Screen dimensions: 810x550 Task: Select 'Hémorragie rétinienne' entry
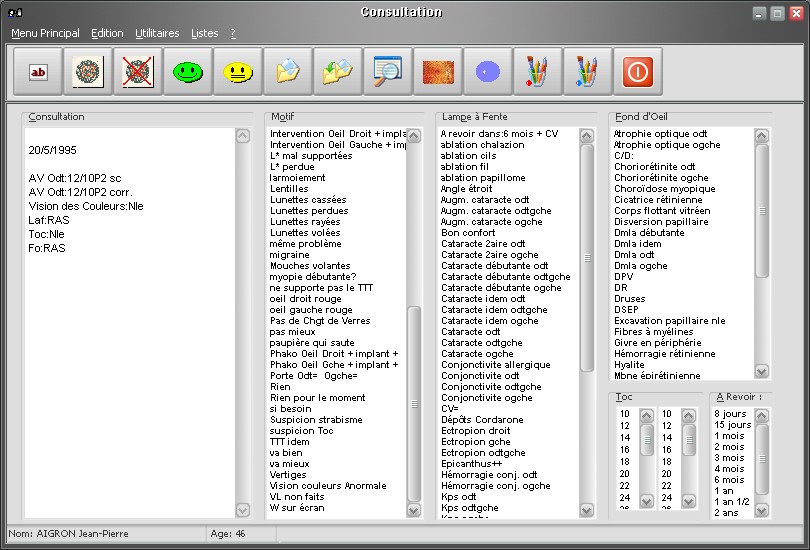[665, 354]
